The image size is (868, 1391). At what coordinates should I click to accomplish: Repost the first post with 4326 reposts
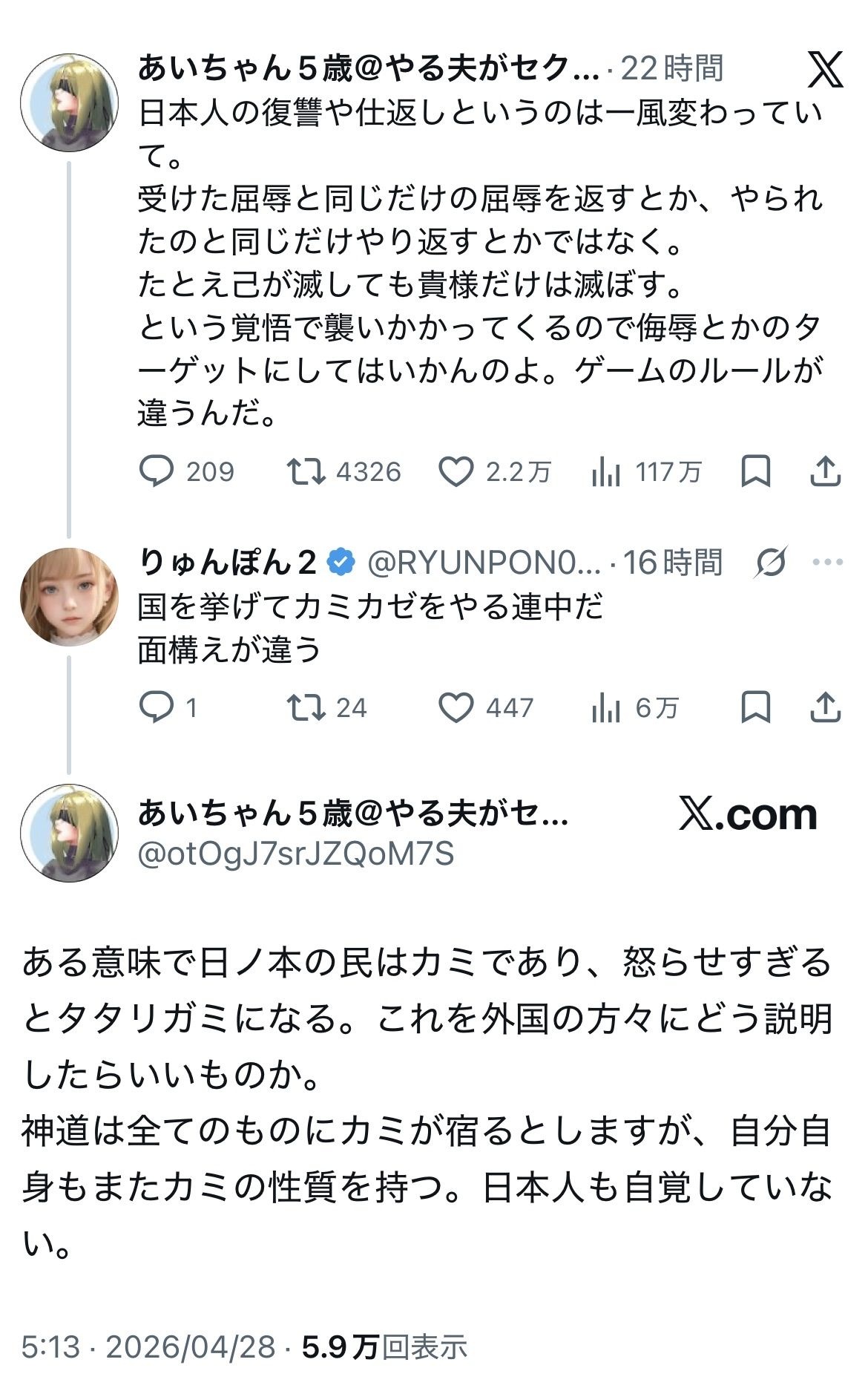(x=306, y=471)
